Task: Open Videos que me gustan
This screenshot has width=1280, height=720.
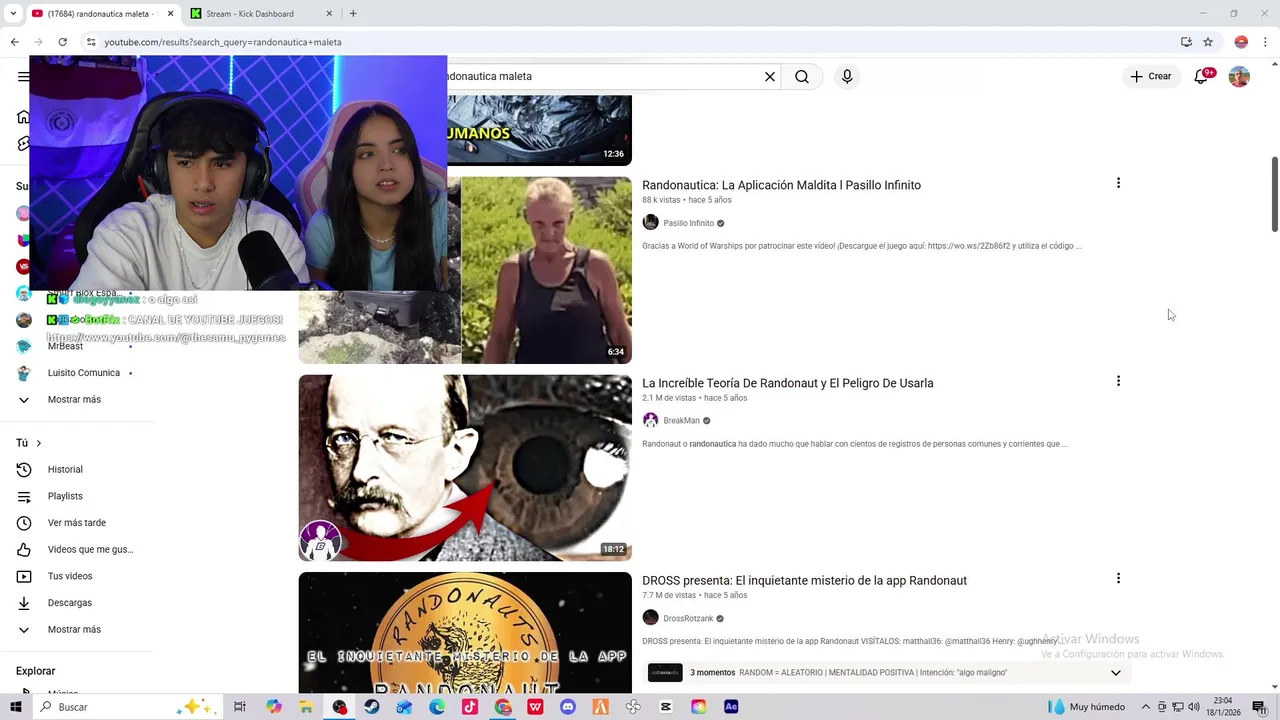Action: pos(90,549)
